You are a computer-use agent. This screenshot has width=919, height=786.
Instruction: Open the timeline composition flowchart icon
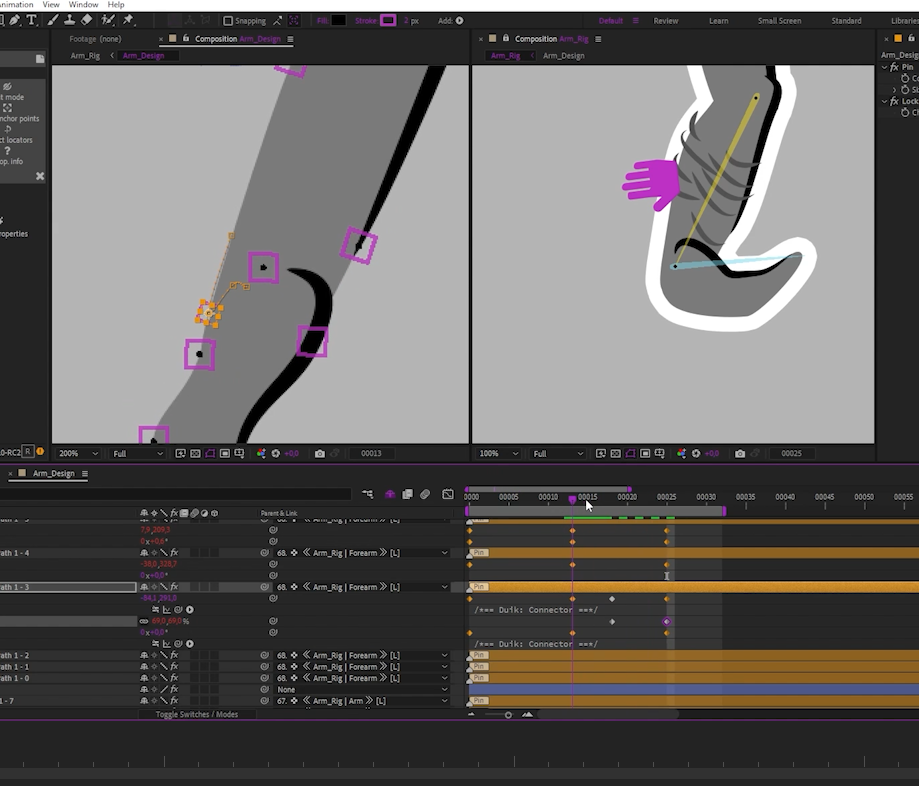pos(368,494)
